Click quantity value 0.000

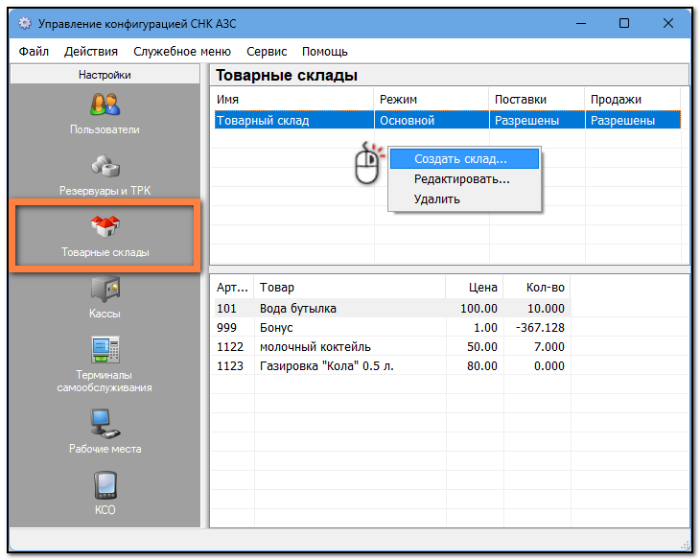coord(549,366)
